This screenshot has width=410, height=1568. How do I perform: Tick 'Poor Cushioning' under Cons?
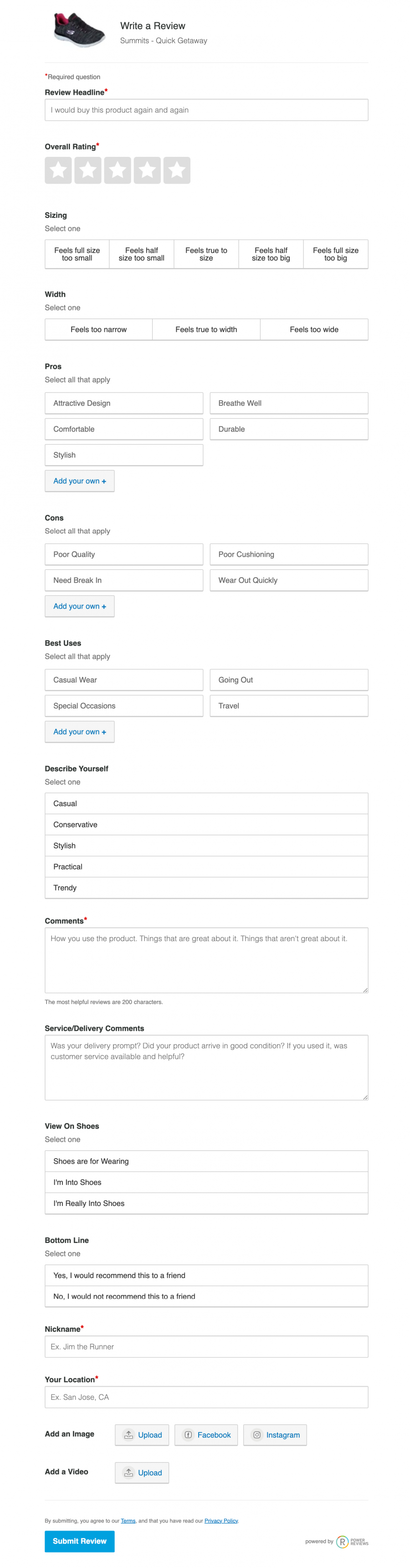coord(288,554)
